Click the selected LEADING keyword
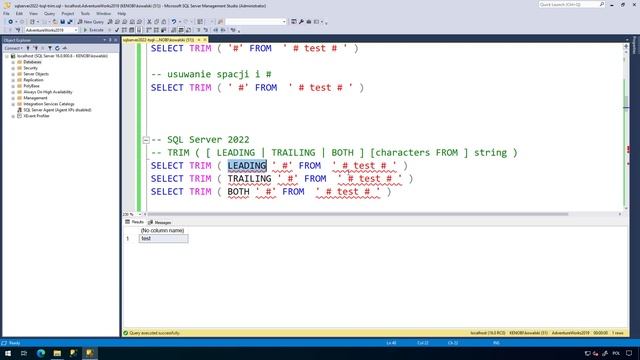This screenshot has width=640, height=360. [x=247, y=166]
